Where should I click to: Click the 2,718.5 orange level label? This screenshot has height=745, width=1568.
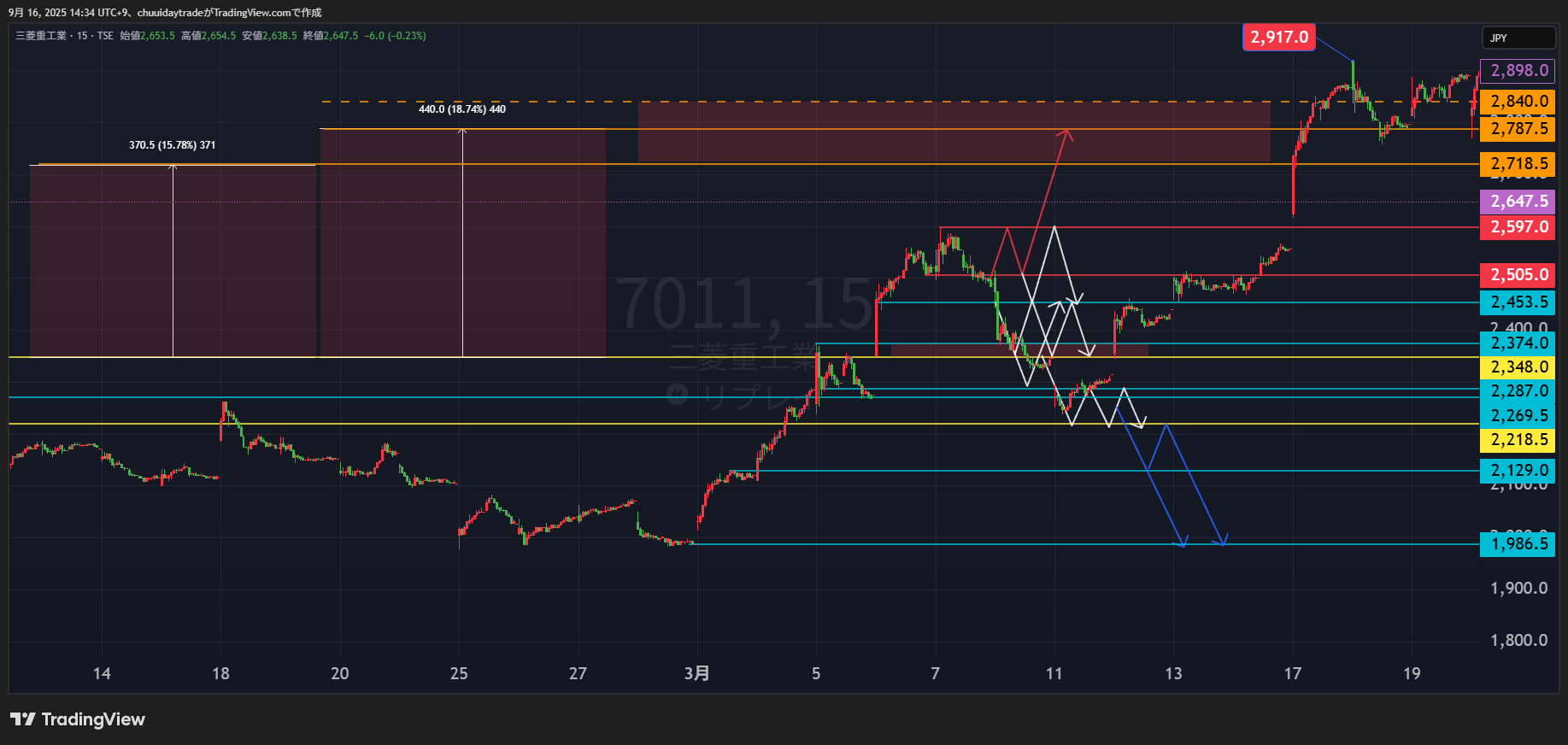(1518, 164)
